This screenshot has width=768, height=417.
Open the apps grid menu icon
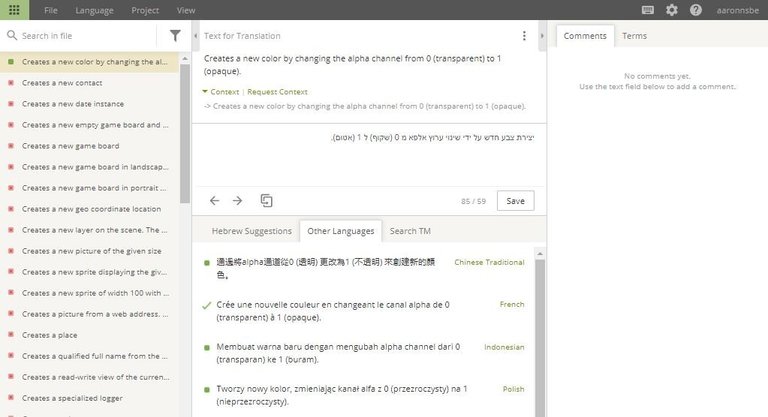click(14, 10)
